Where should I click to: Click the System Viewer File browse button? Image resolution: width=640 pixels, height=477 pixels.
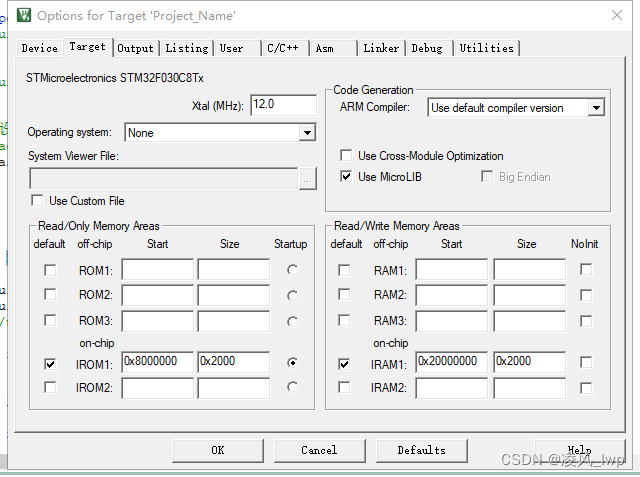[x=308, y=179]
